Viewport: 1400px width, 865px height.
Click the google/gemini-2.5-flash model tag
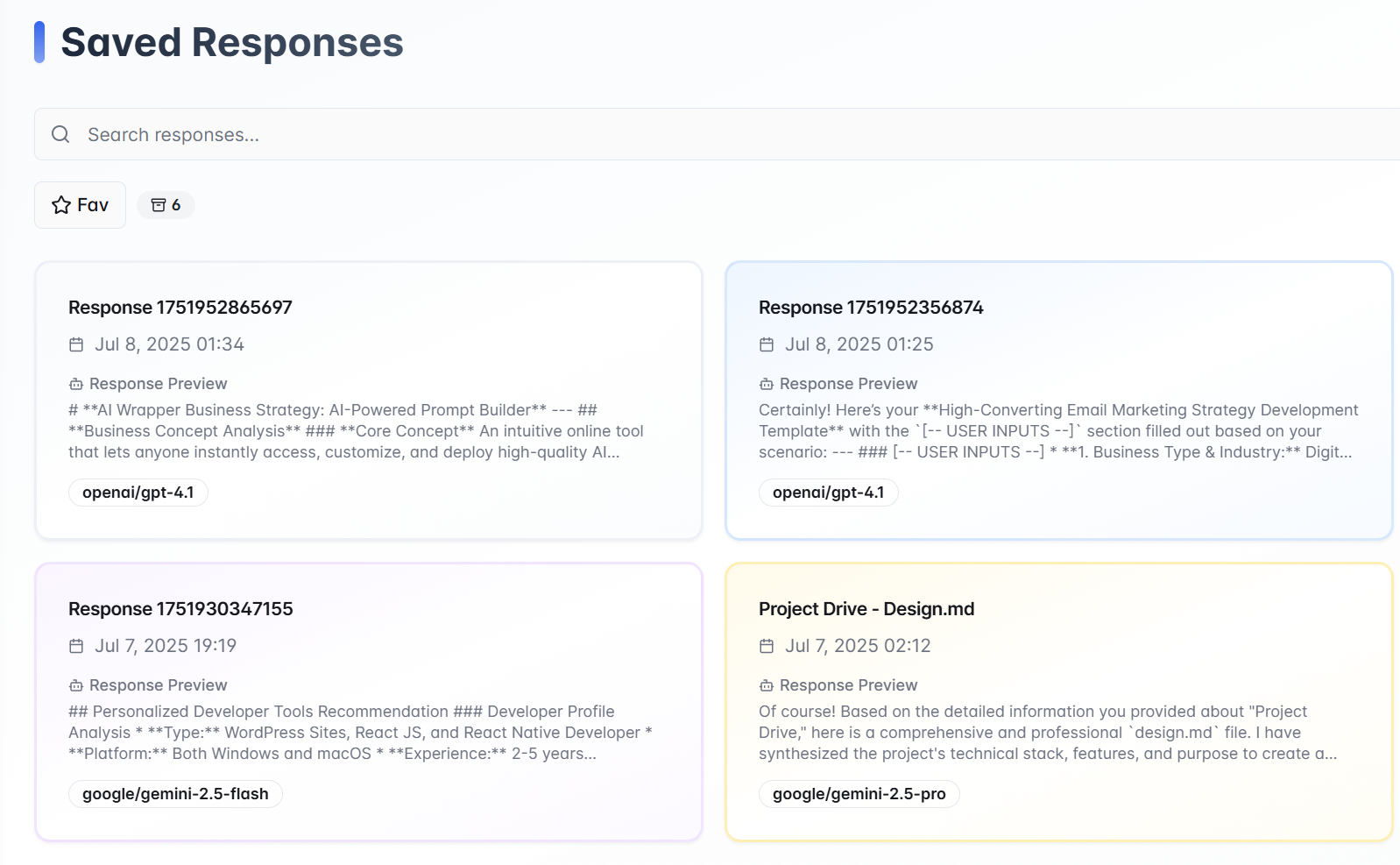pos(175,794)
